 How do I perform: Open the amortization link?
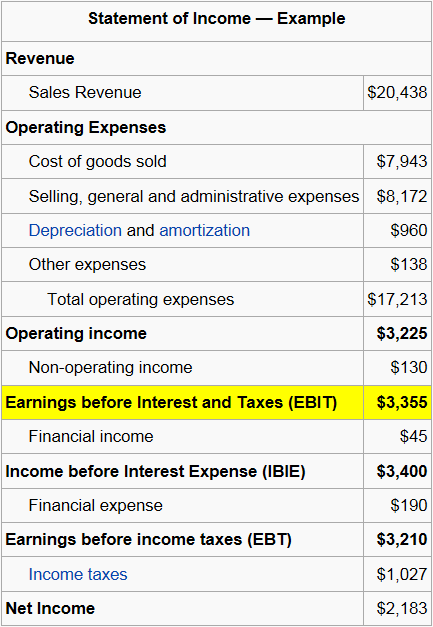tap(204, 231)
